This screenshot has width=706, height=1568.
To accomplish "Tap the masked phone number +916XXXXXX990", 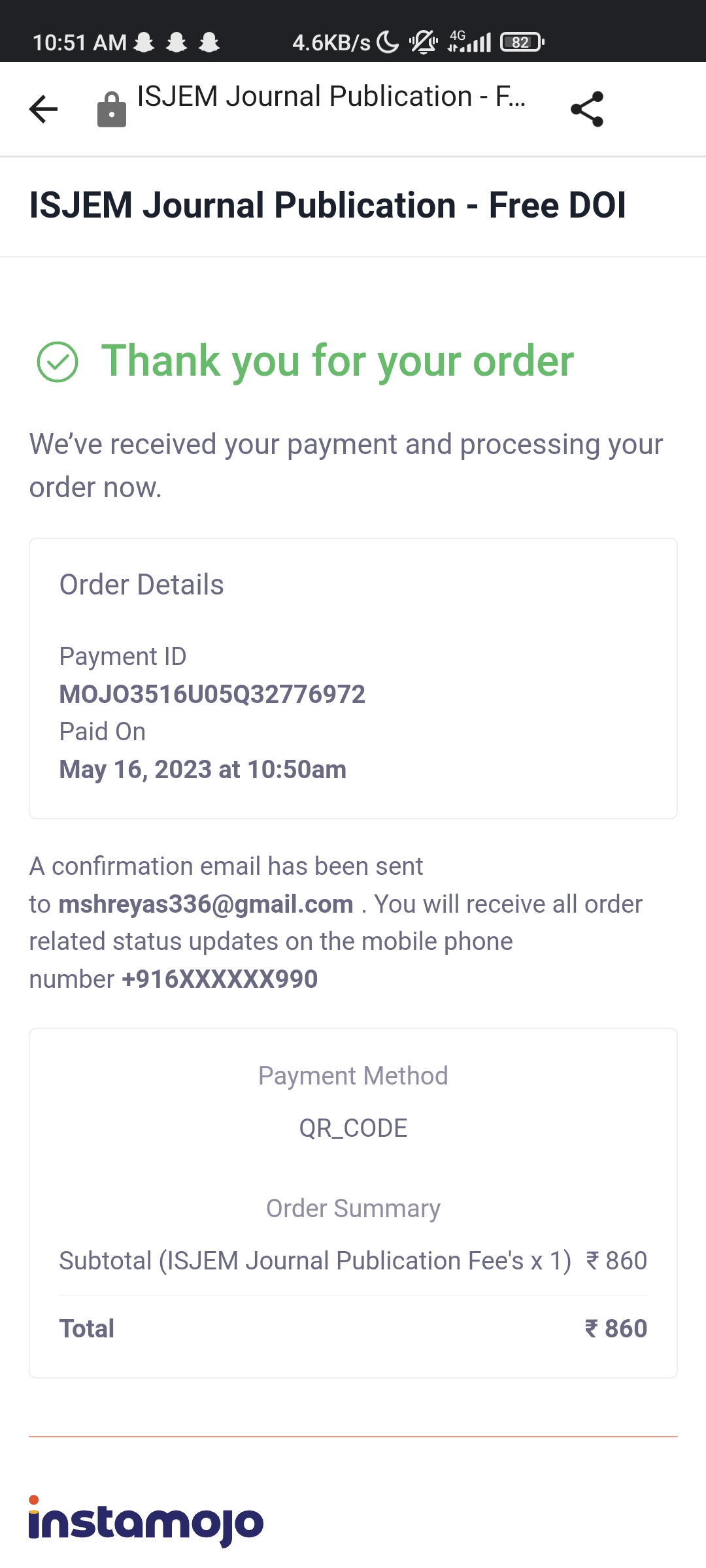I will coord(220,979).
